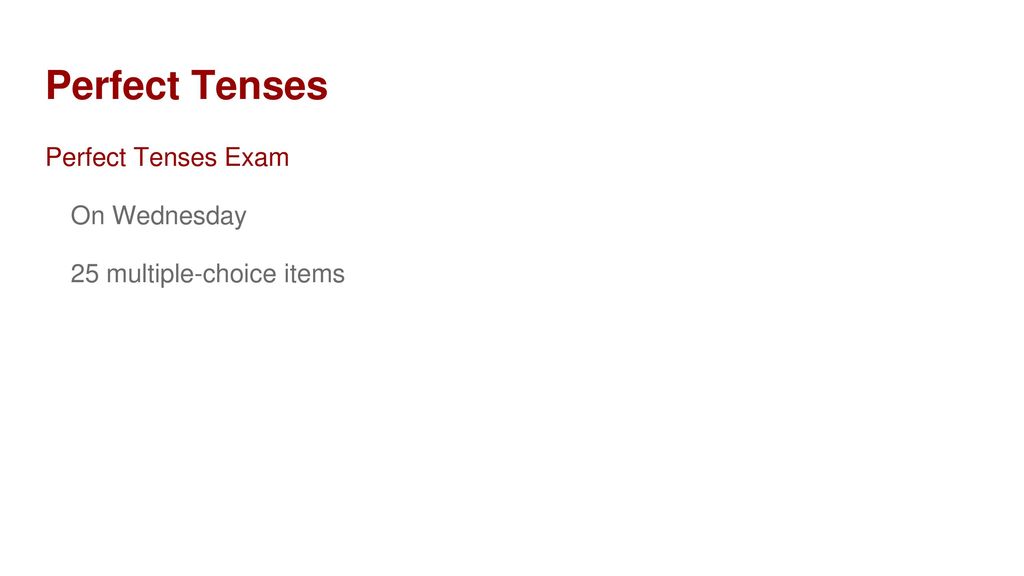Click the word 'Tenses' in the bold title
This screenshot has width=1024, height=576.
coord(259,86)
